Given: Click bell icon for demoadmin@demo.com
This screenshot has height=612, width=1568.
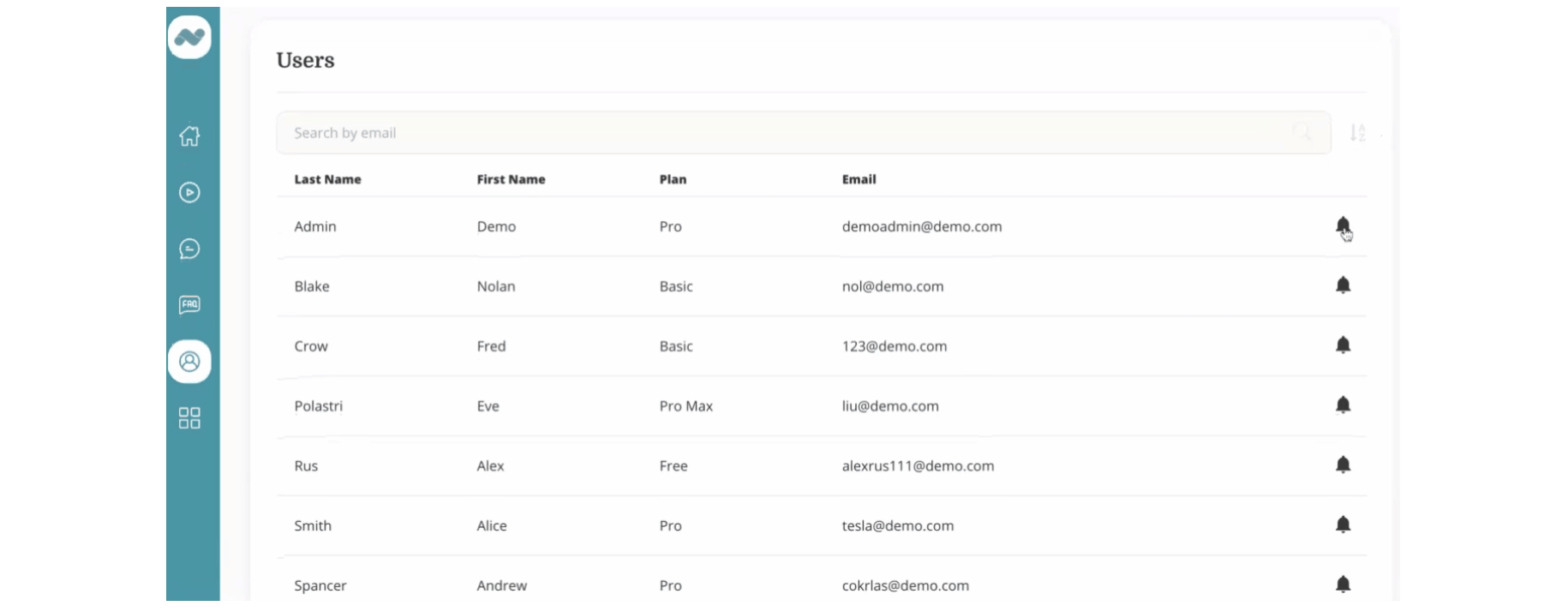Looking at the screenshot, I should point(1343,226).
